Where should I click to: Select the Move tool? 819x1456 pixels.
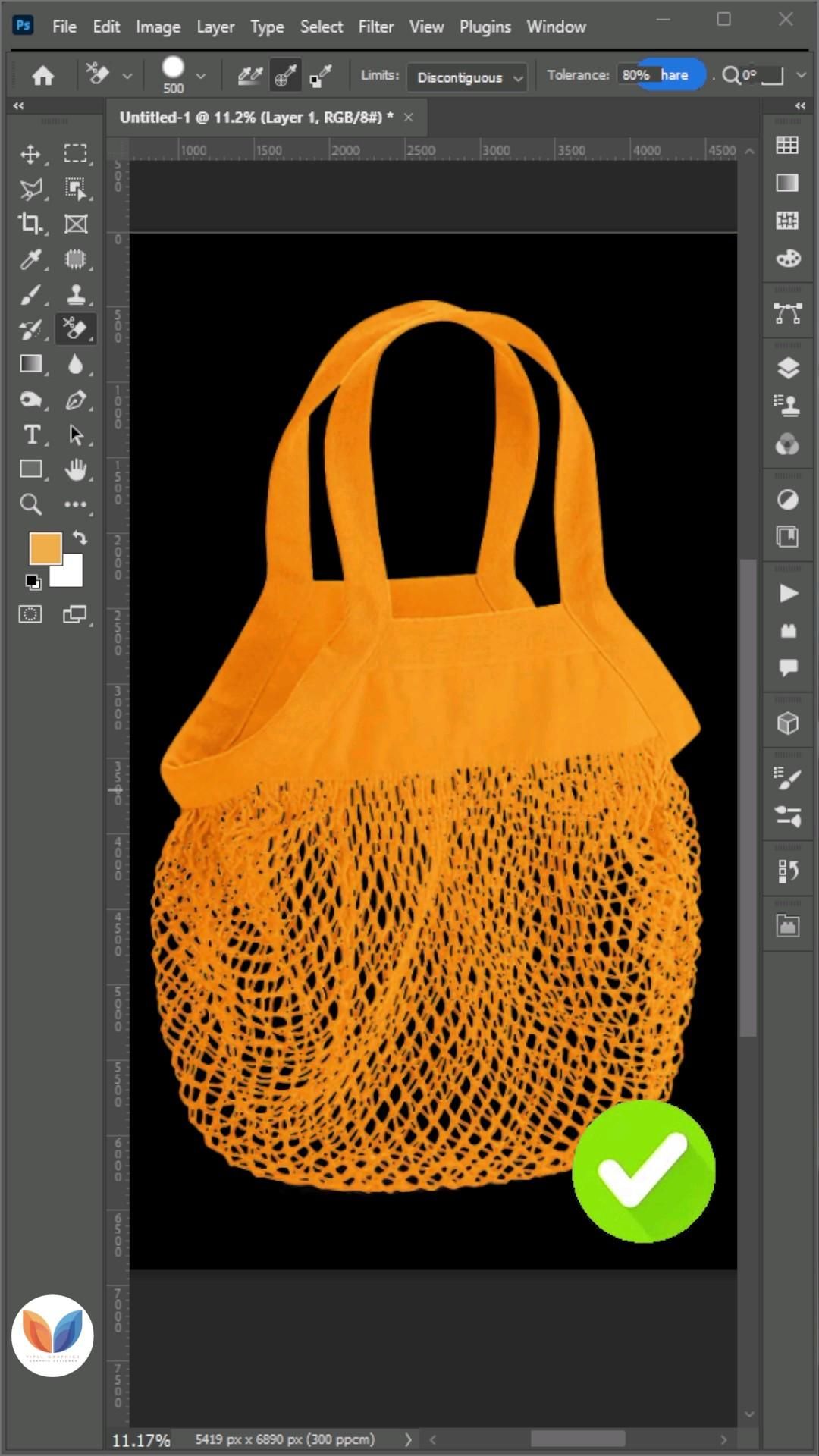[x=30, y=154]
